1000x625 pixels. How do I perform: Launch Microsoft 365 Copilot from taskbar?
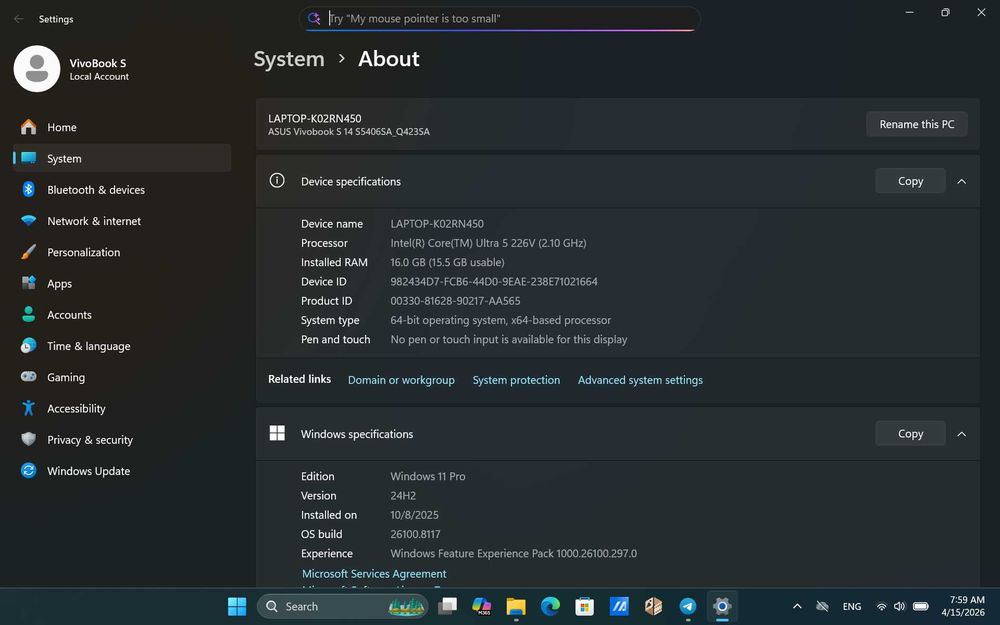(482, 606)
